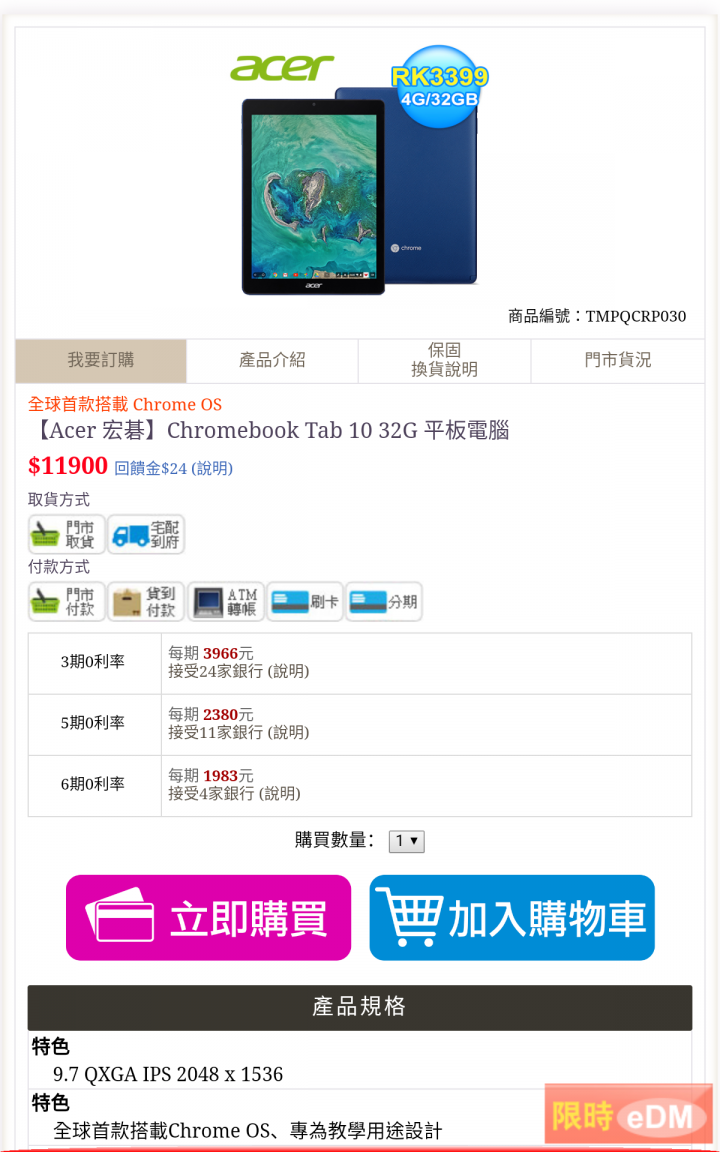View the 門市貨況 store stock tab

pos(618,361)
